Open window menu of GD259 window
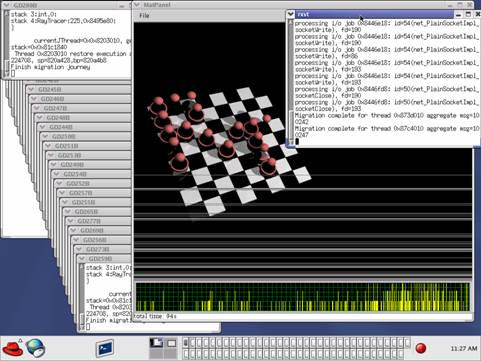Image resolution: width=481 pixels, height=361 pixels. [x=81, y=259]
